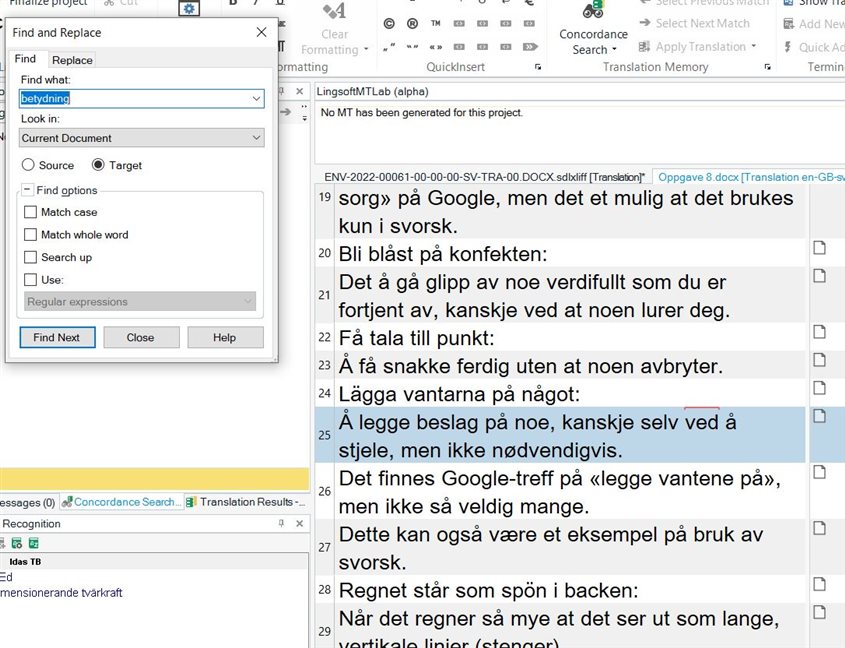Screen dimensions: 845x648
Task: Click the 'Idas TB' termbase header
Action: 25,562
